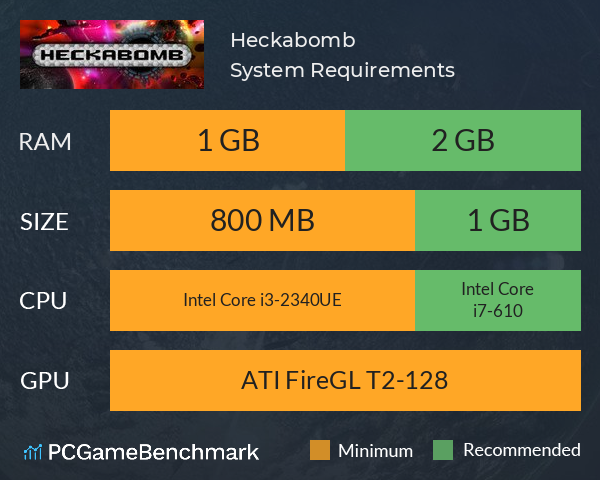Click the SIZE row label

[x=44, y=222]
